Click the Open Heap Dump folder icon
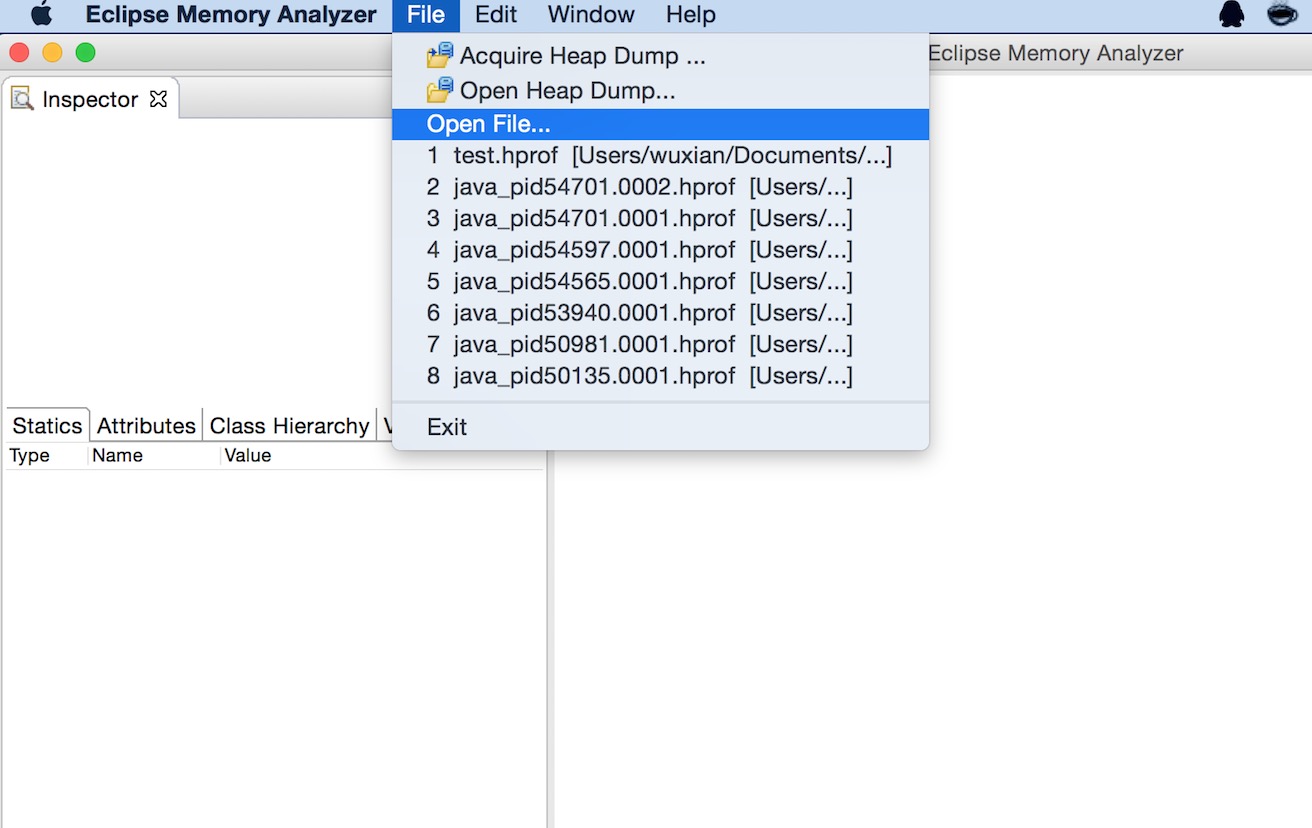The height and width of the screenshot is (828, 1312). point(440,91)
